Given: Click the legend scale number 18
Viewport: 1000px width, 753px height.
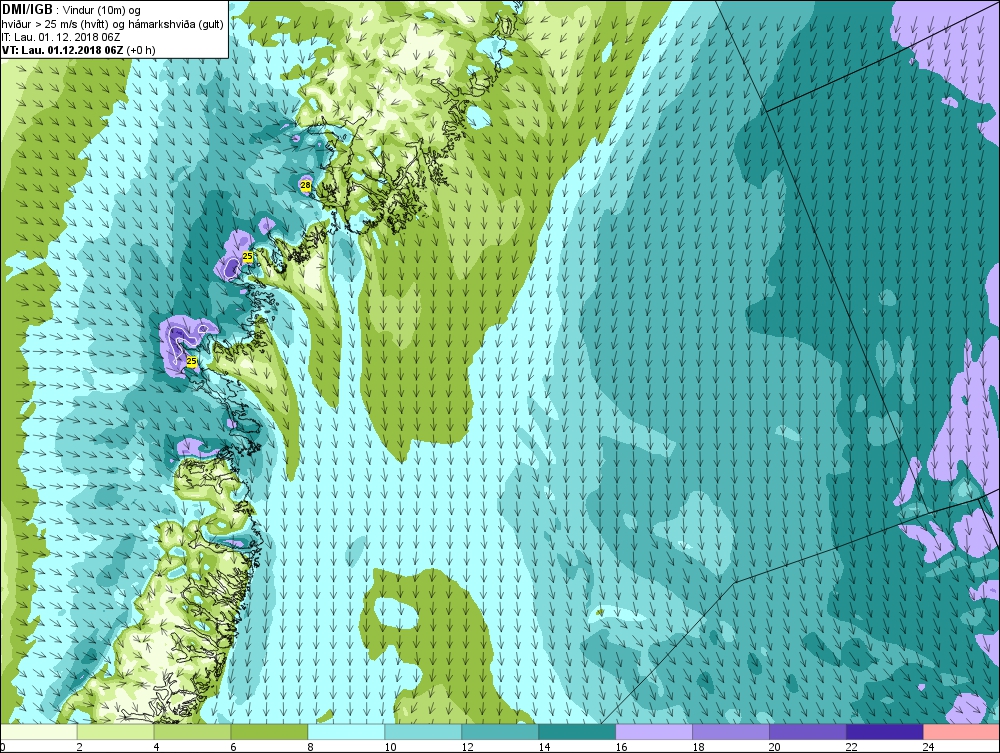Looking at the screenshot, I should coord(698,747).
